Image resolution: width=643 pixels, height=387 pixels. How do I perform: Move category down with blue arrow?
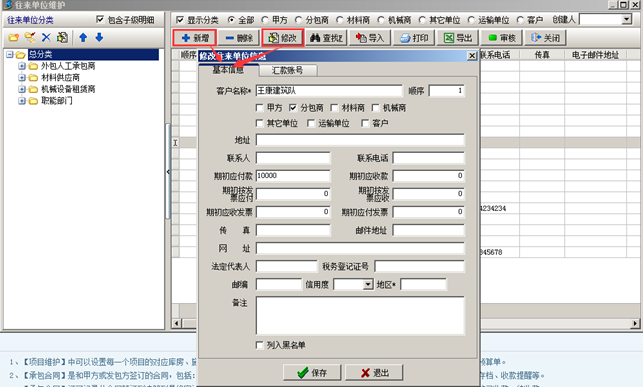pos(99,38)
